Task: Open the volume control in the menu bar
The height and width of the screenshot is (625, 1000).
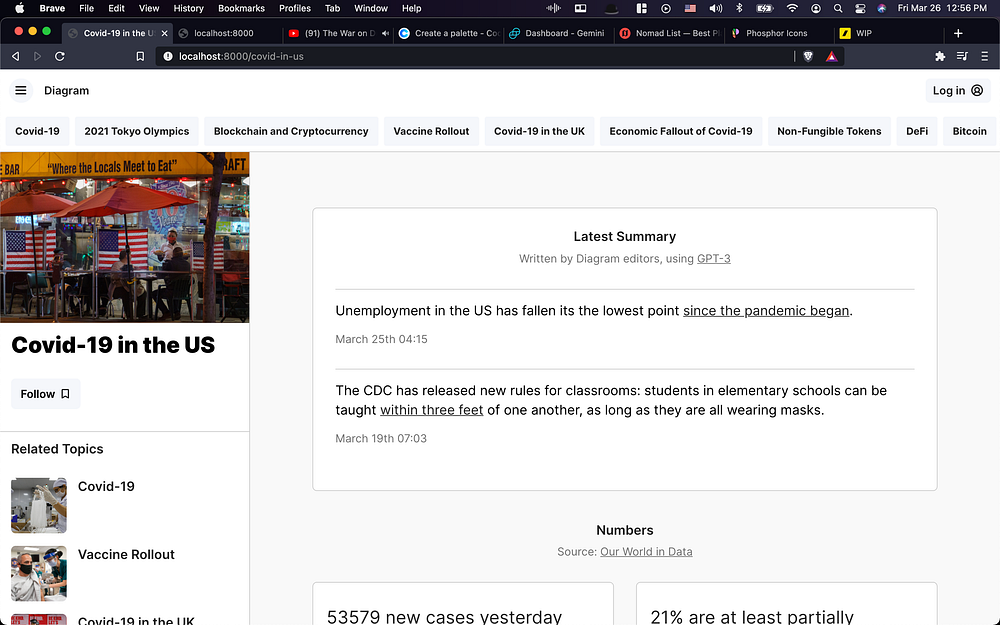Action: point(716,8)
